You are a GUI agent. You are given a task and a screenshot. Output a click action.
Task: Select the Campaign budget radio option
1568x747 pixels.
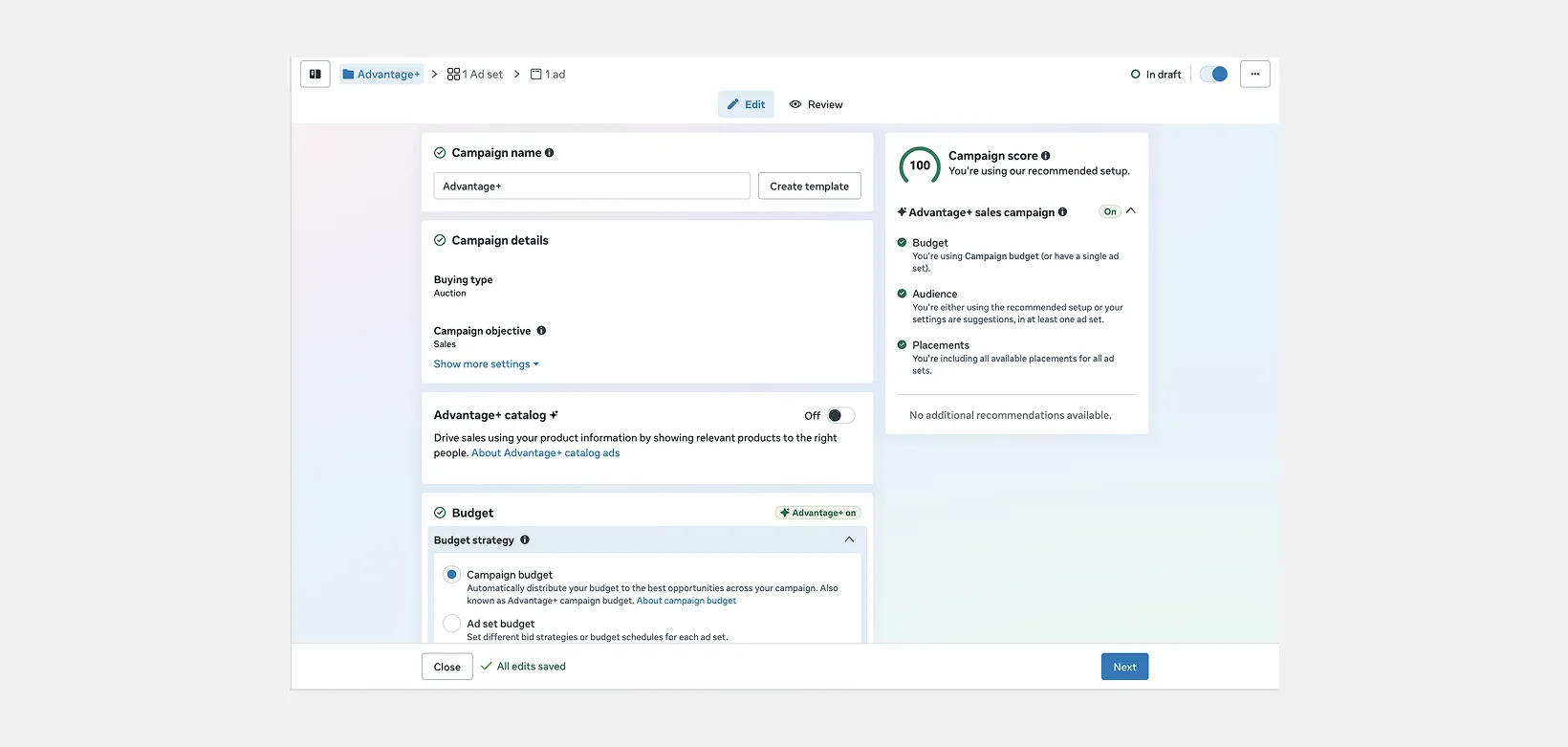pos(451,575)
